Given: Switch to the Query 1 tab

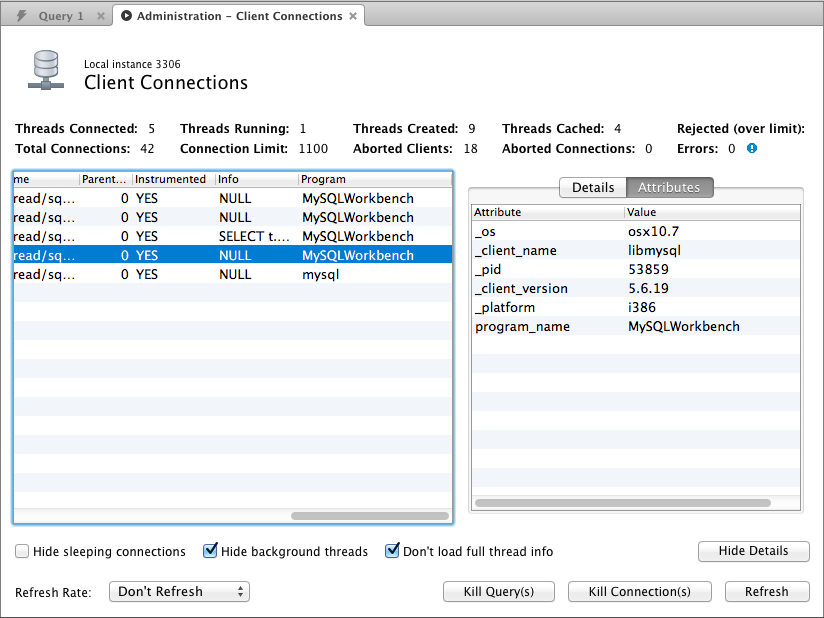Looking at the screenshot, I should [x=60, y=17].
